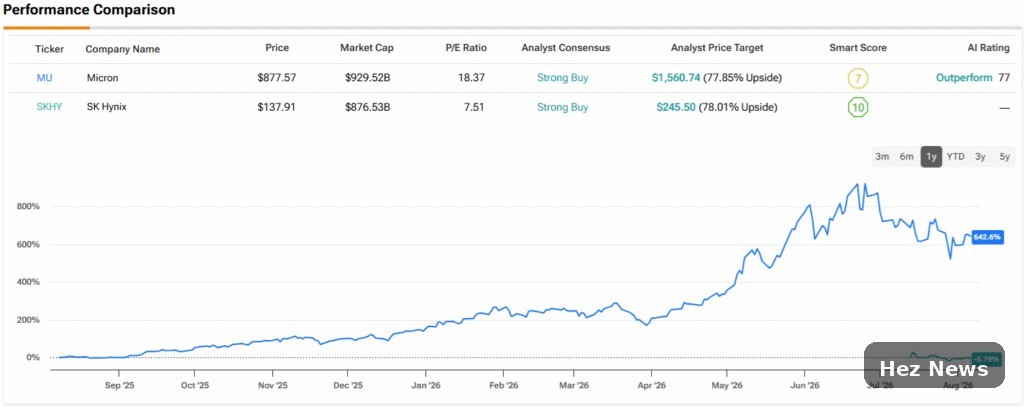Screen dimensions: 1024x407
Task: Select the YTD time range
Action: click(x=955, y=157)
